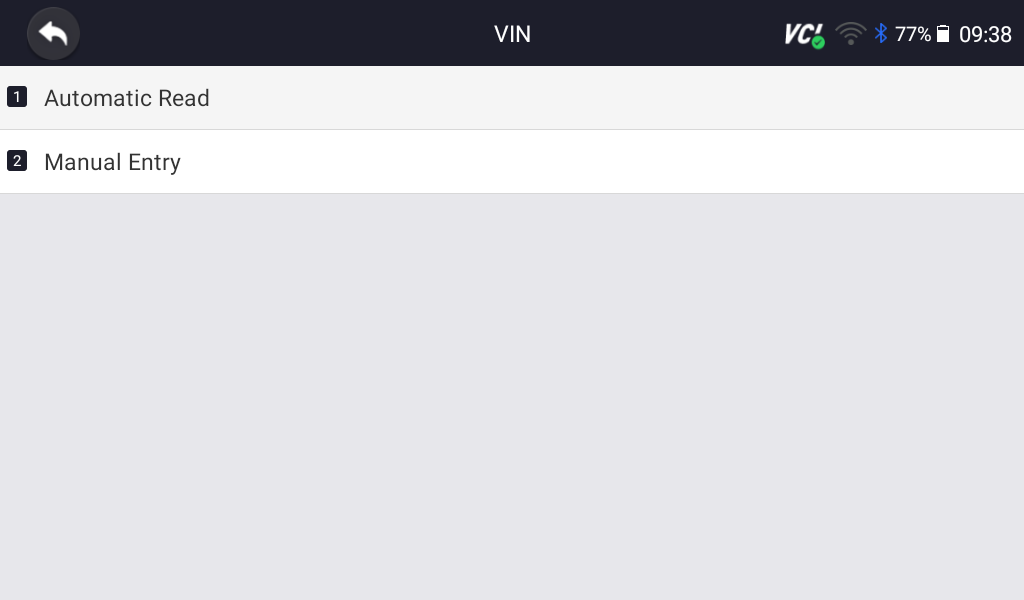1024x600 pixels.
Task: Select the Manual Entry text label
Action: [x=112, y=162]
